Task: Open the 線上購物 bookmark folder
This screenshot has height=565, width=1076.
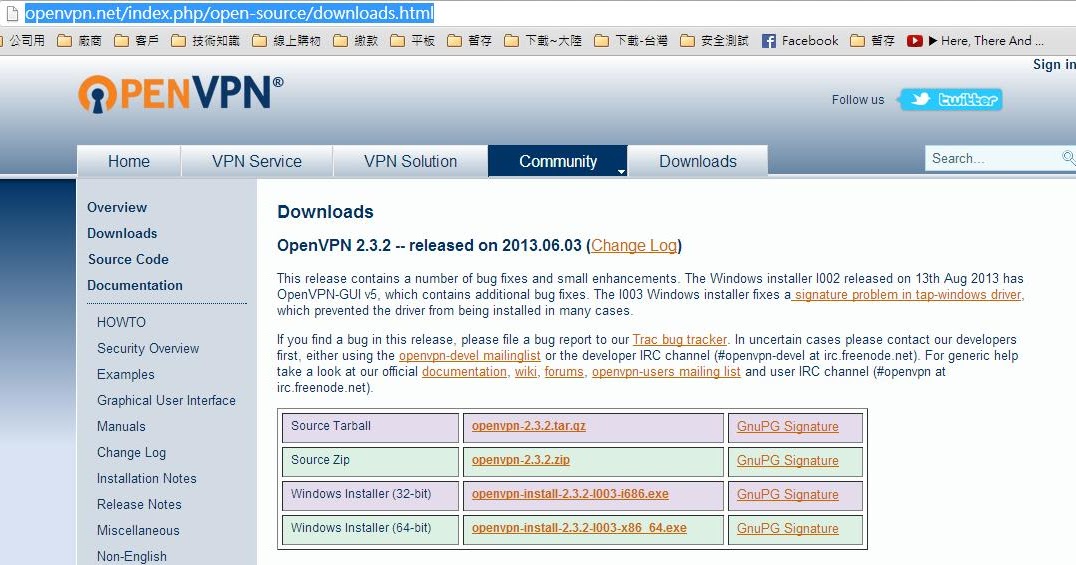Action: coord(286,41)
